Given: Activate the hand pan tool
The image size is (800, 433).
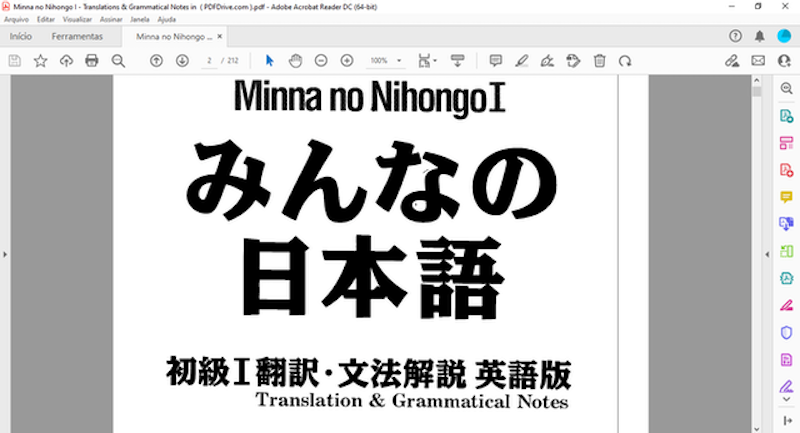Looking at the screenshot, I should [295, 61].
